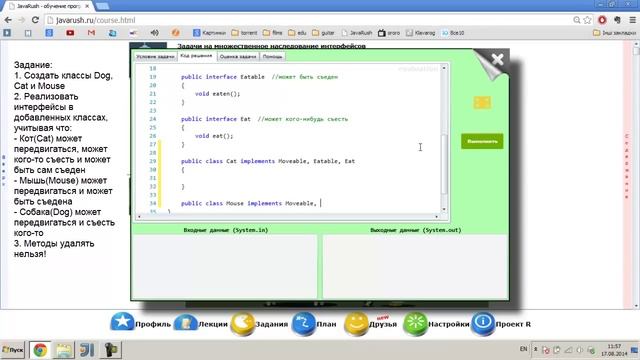Reload the JavaRush page
The width and height of the screenshot is (640, 360).
coord(35,20)
